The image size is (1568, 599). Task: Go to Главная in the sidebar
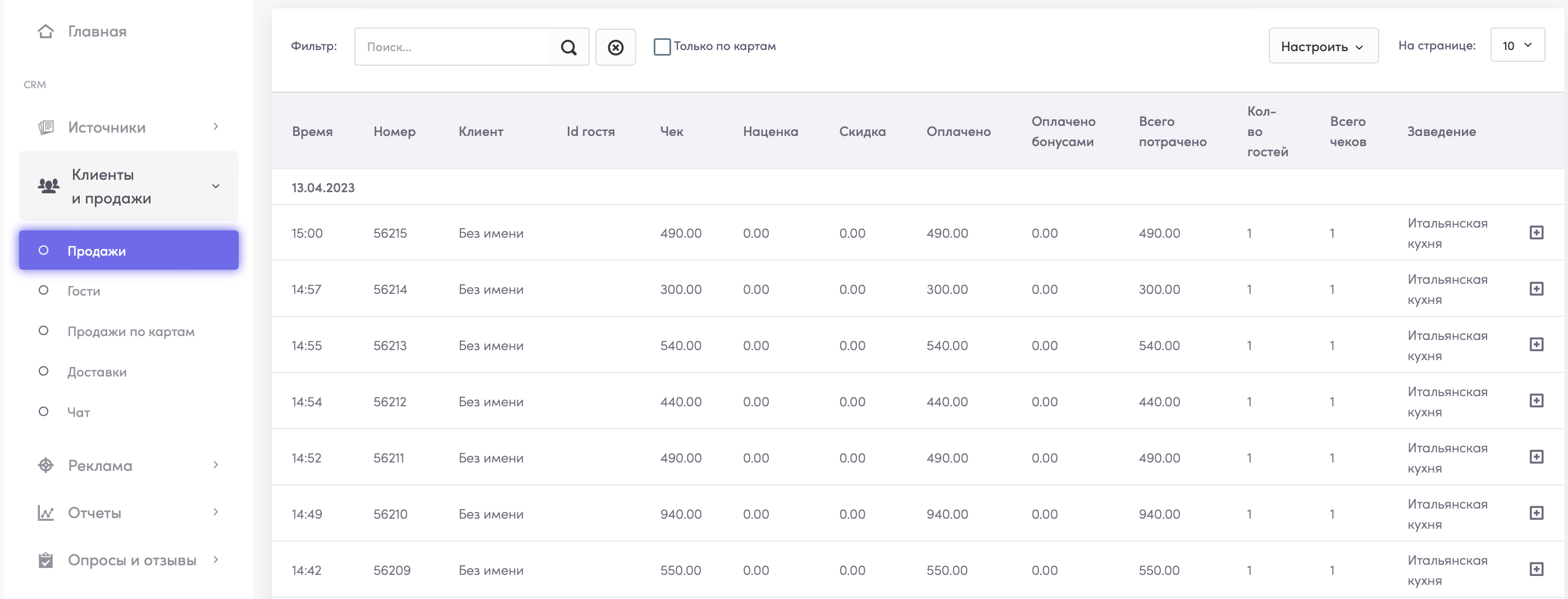97,31
